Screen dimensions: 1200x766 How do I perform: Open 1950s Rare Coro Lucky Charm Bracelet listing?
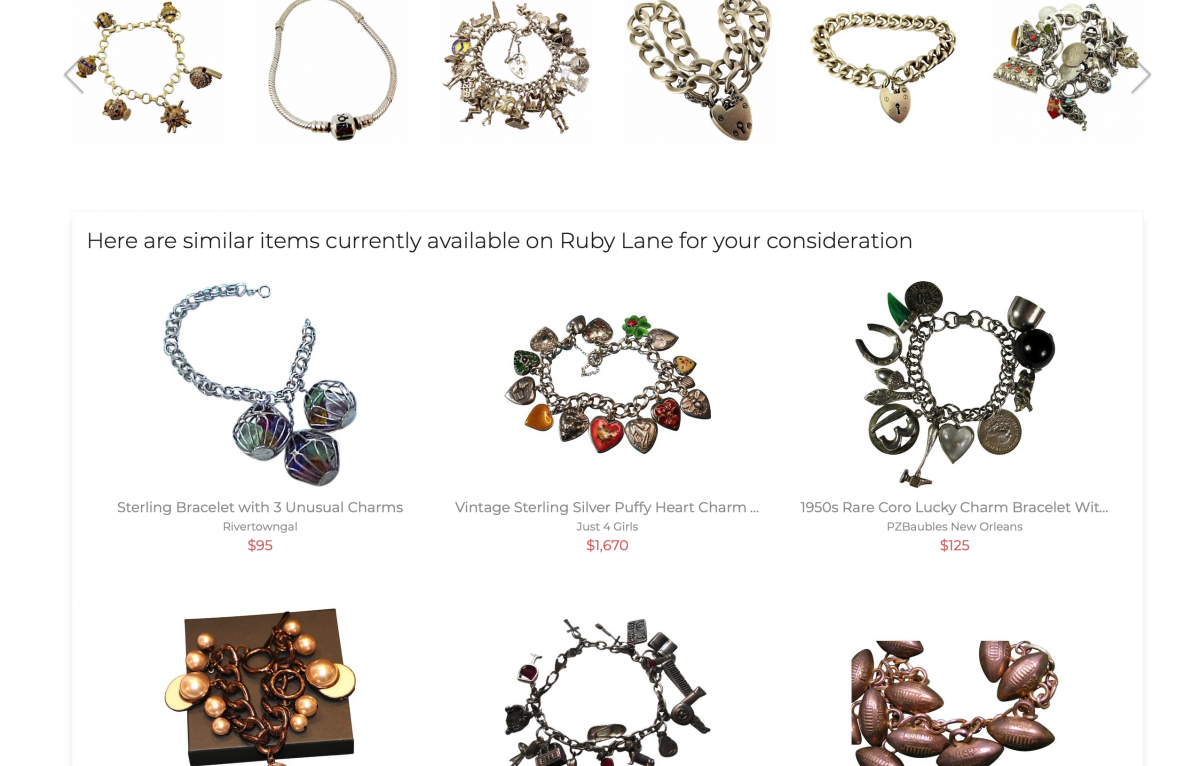[x=954, y=507]
